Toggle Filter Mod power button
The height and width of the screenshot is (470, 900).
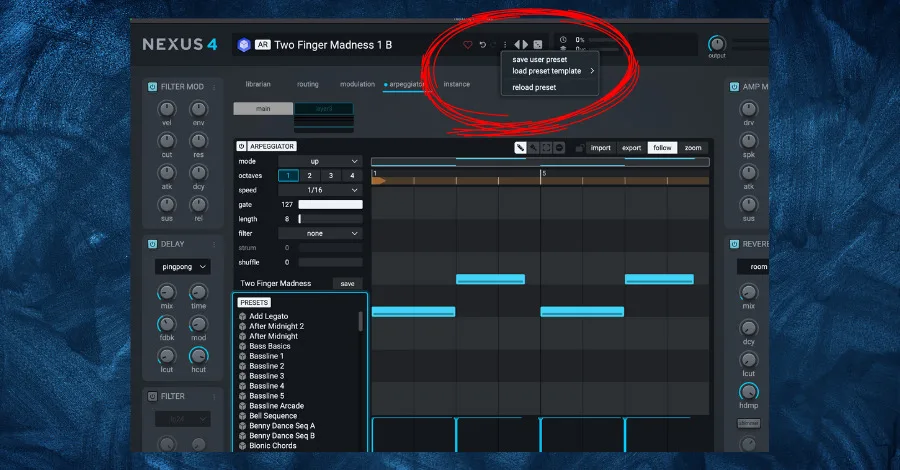(x=152, y=87)
